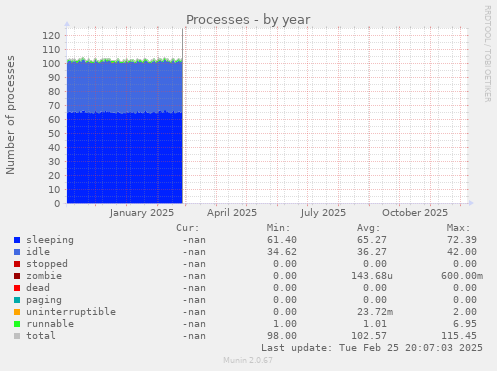This screenshot has width=497, height=371.
Task: Click the zombie average value 143.68u
Action: 372,276
